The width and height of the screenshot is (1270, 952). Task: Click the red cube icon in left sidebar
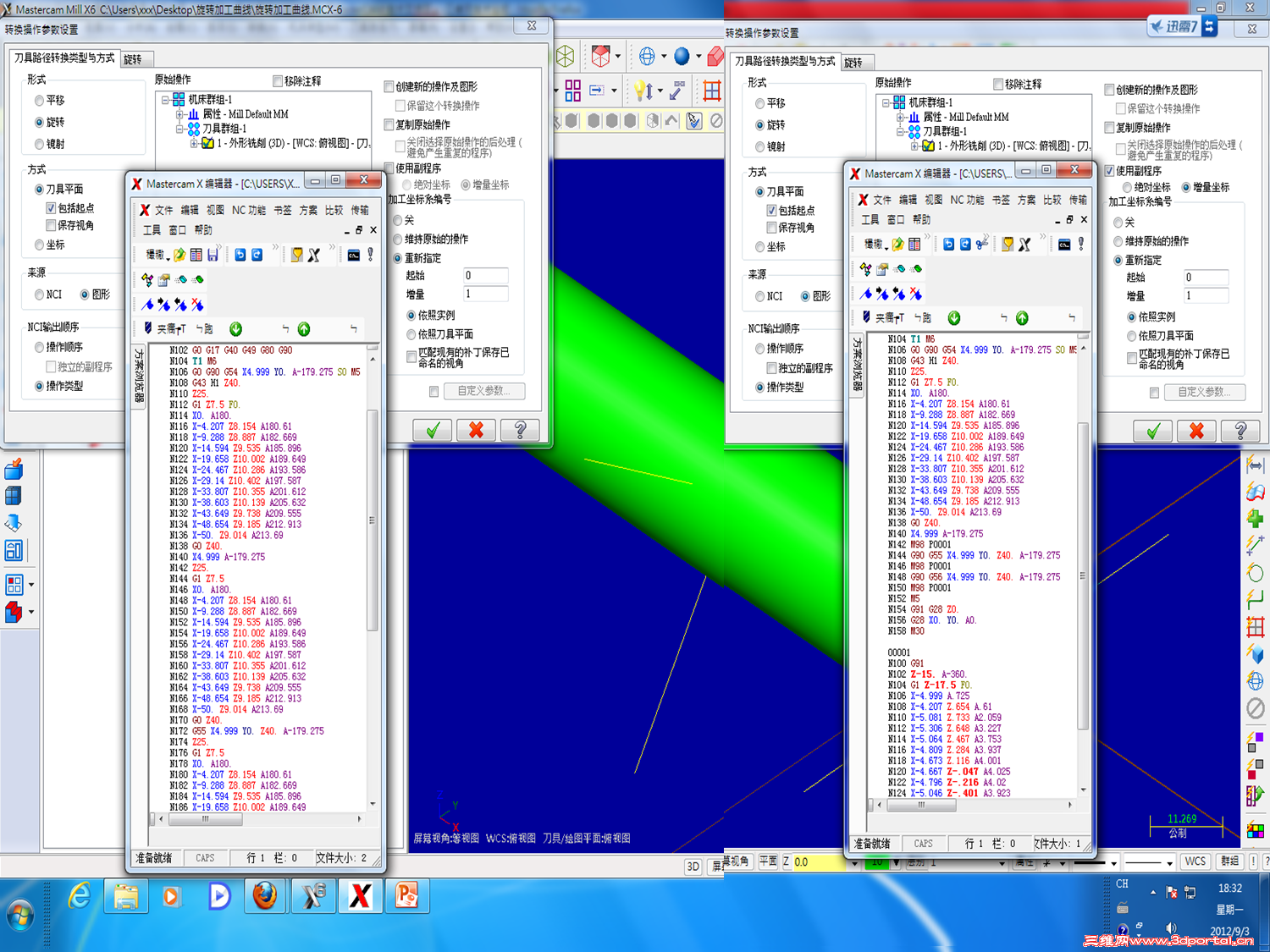pyautogui.click(x=13, y=611)
